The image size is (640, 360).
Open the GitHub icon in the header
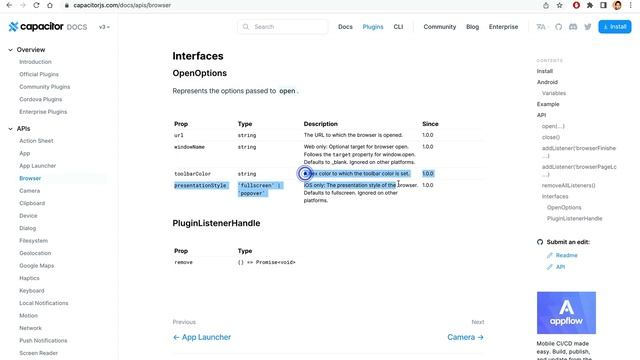point(558,27)
